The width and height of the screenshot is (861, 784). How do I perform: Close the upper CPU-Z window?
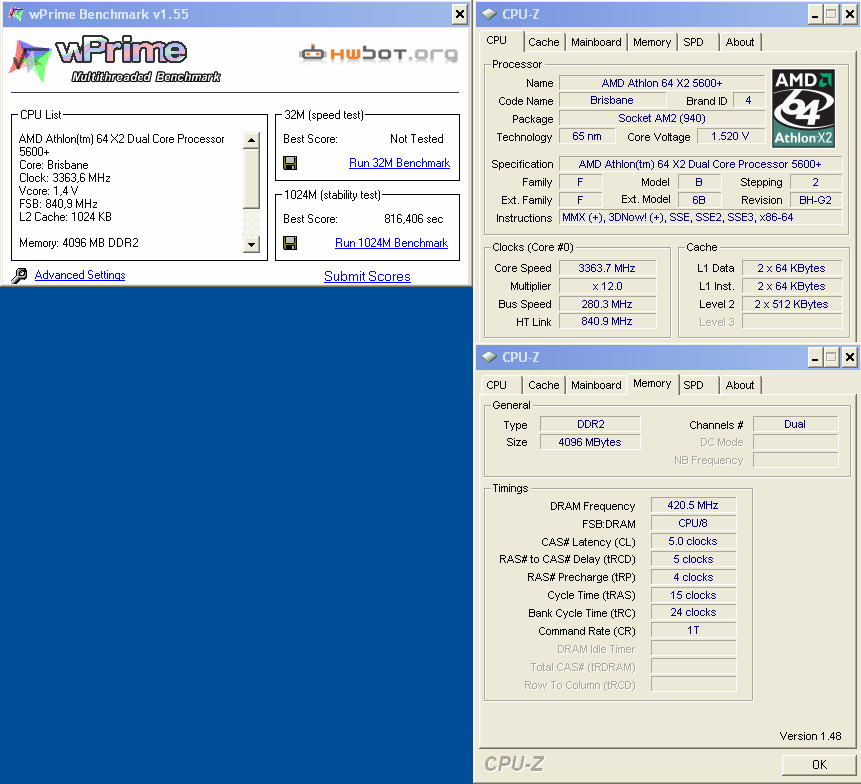(849, 15)
